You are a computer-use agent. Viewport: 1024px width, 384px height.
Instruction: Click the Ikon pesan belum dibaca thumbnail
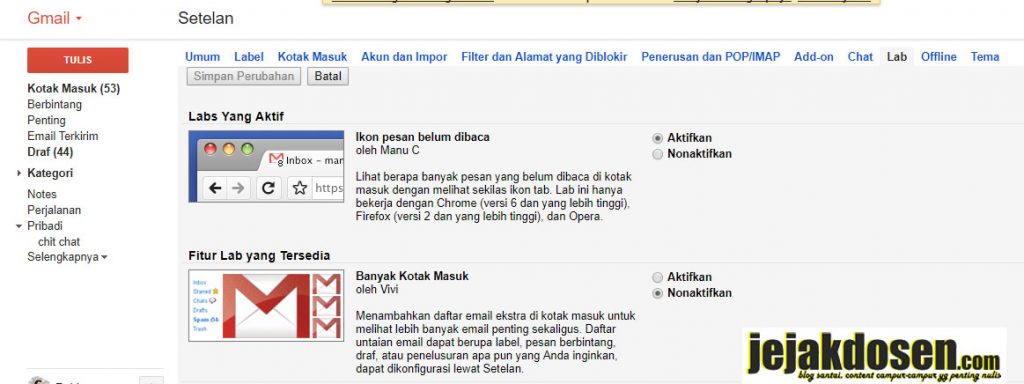click(266, 167)
